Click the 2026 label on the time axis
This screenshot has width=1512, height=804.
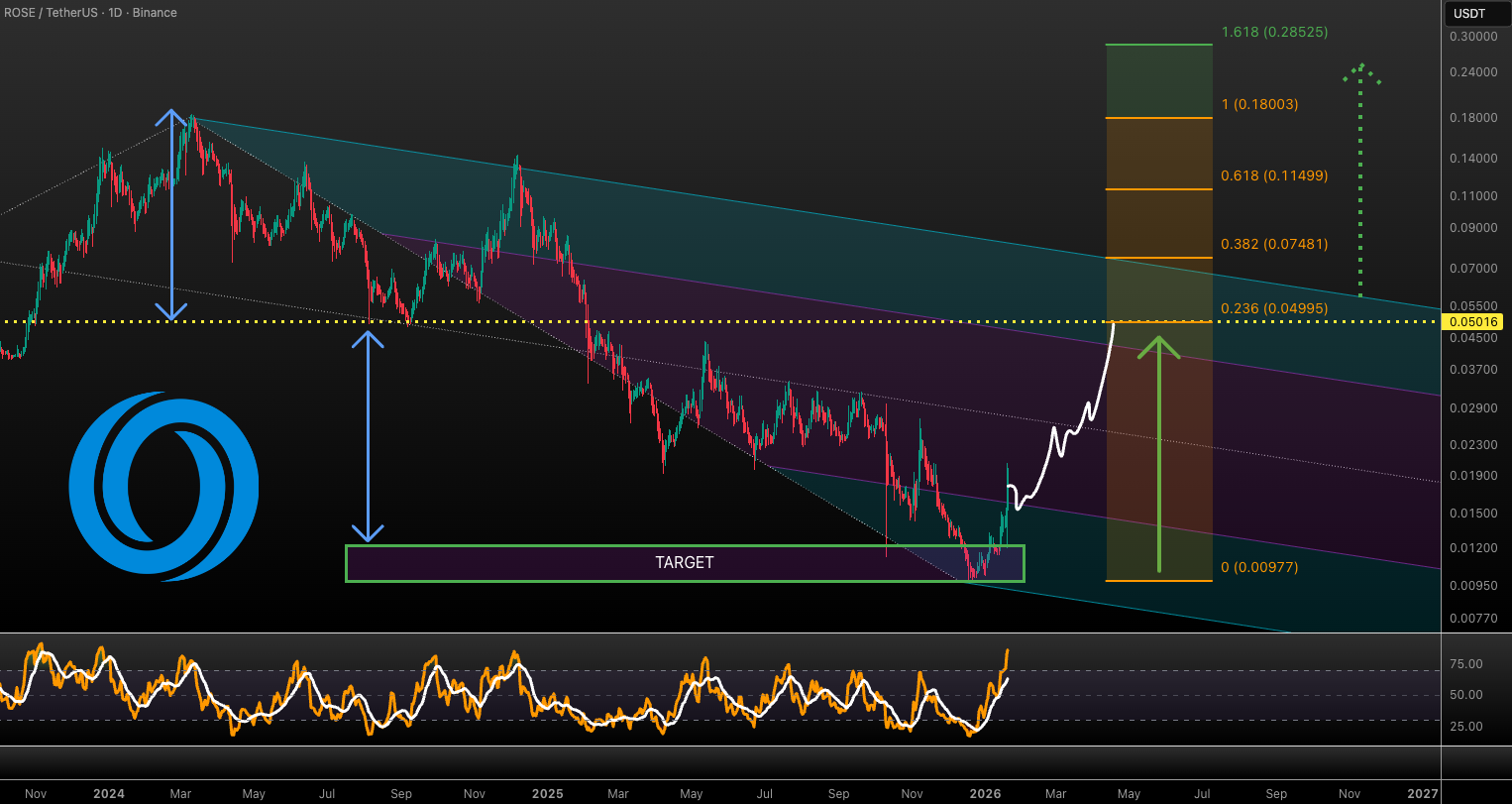pyautogui.click(x=985, y=793)
